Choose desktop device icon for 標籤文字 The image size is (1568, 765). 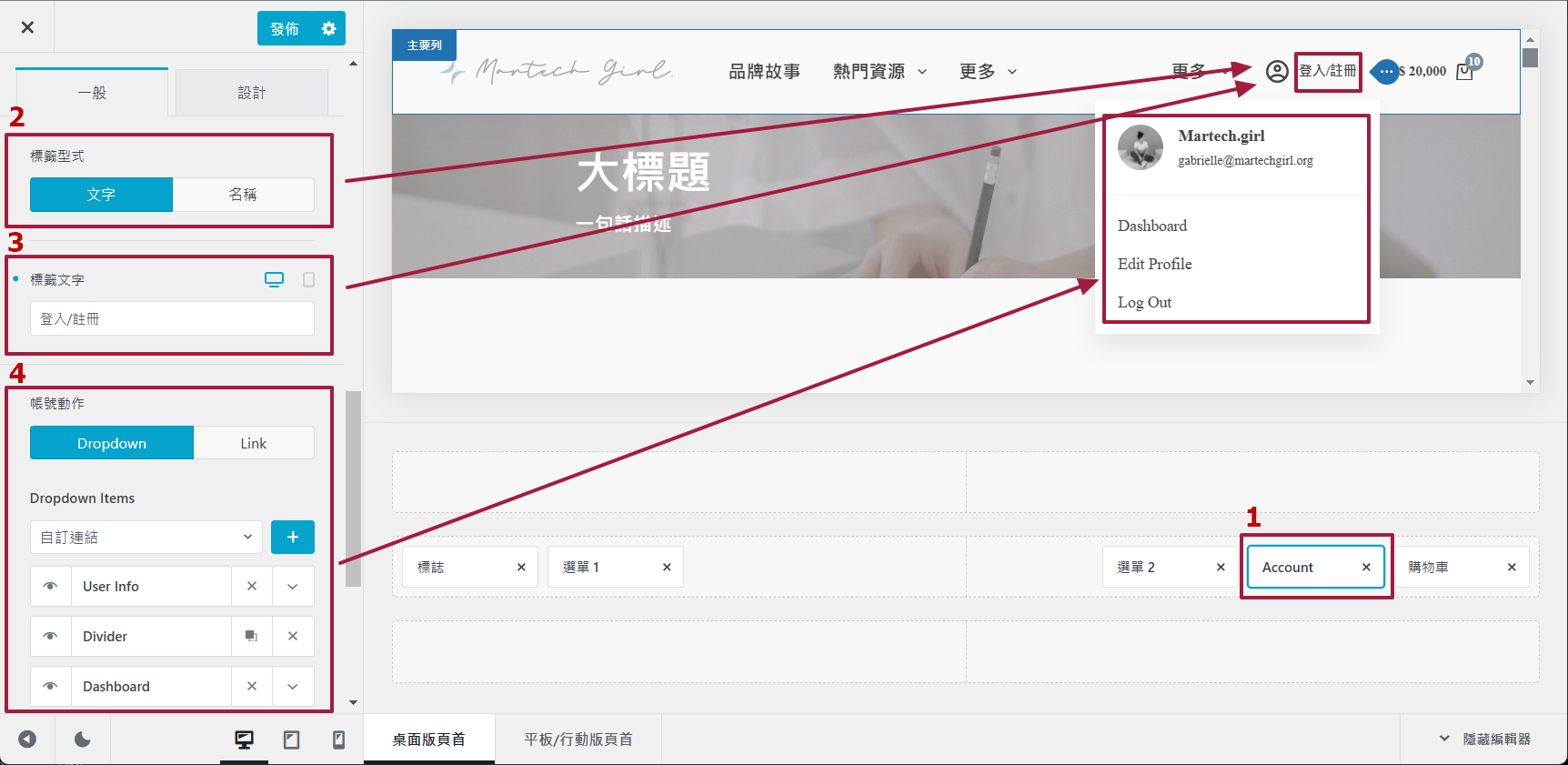click(274, 279)
